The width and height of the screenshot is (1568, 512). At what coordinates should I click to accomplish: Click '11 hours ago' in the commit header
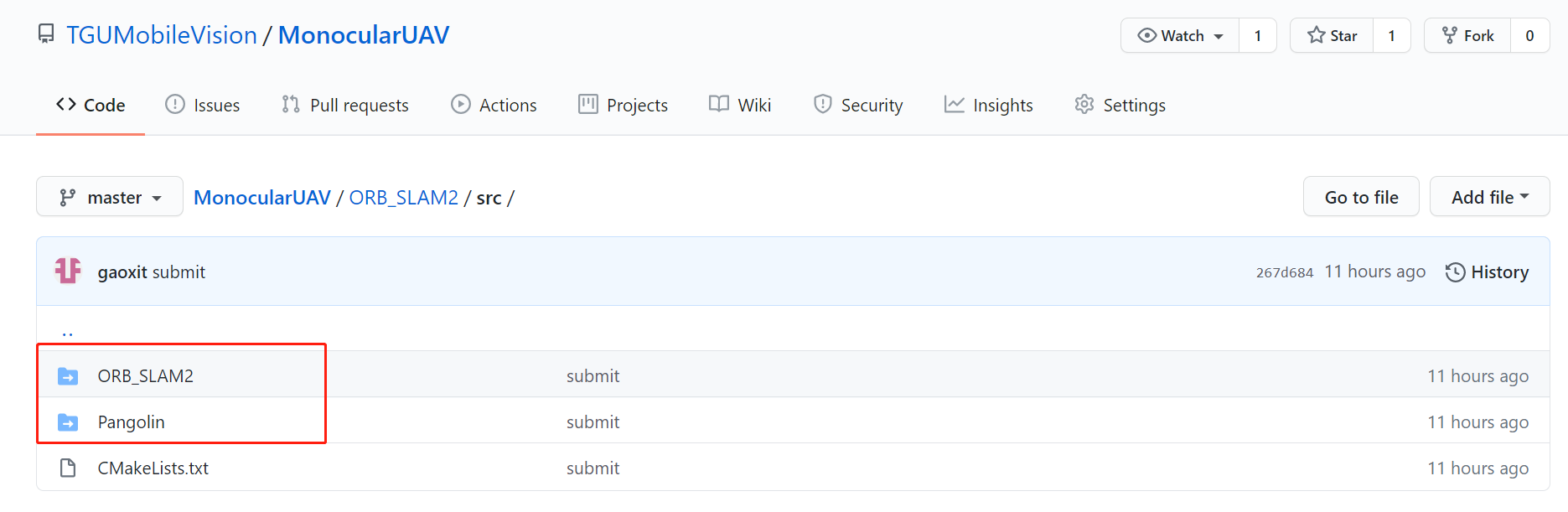point(1374,272)
